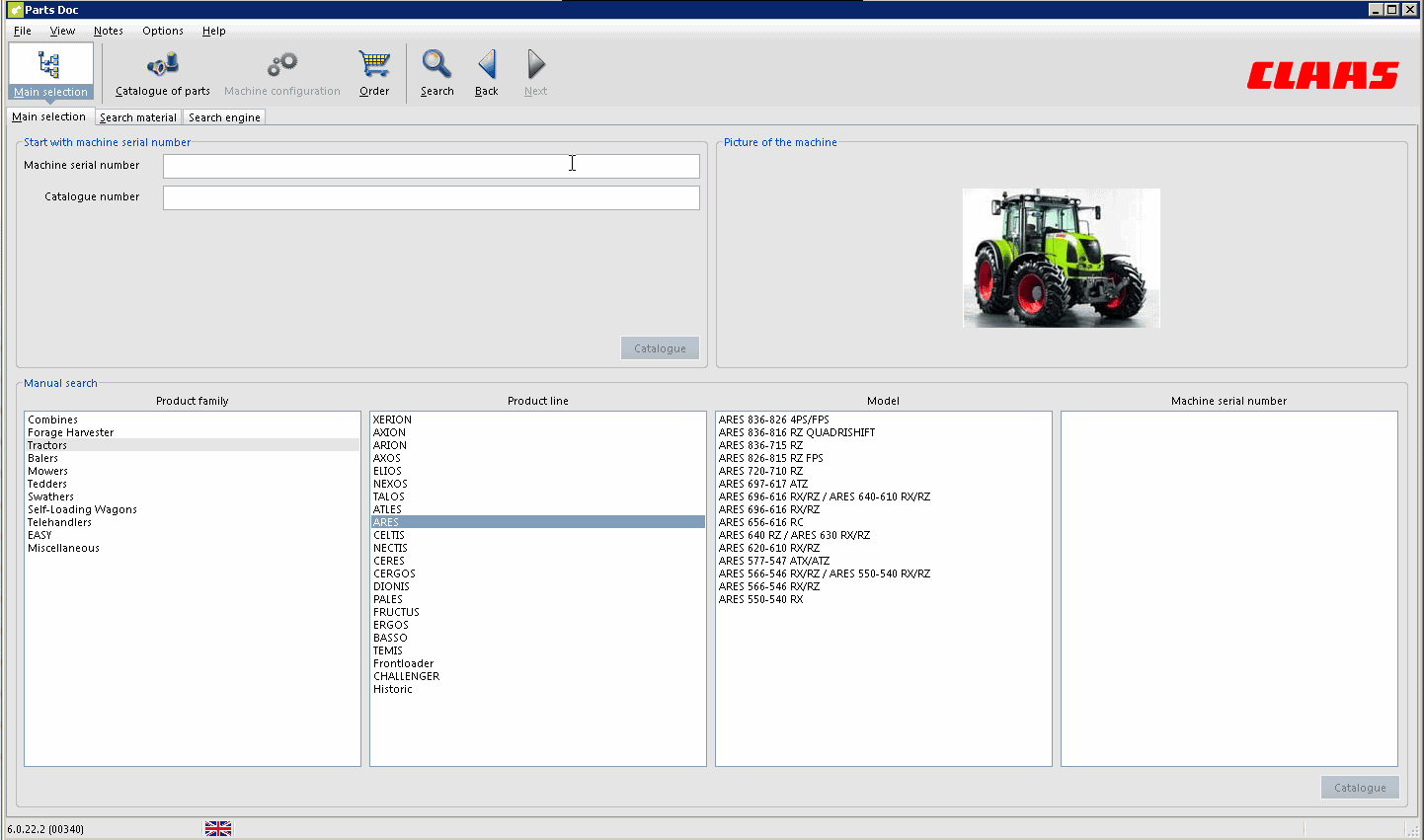
Task: Click the Catalogue number input field
Action: click(431, 196)
